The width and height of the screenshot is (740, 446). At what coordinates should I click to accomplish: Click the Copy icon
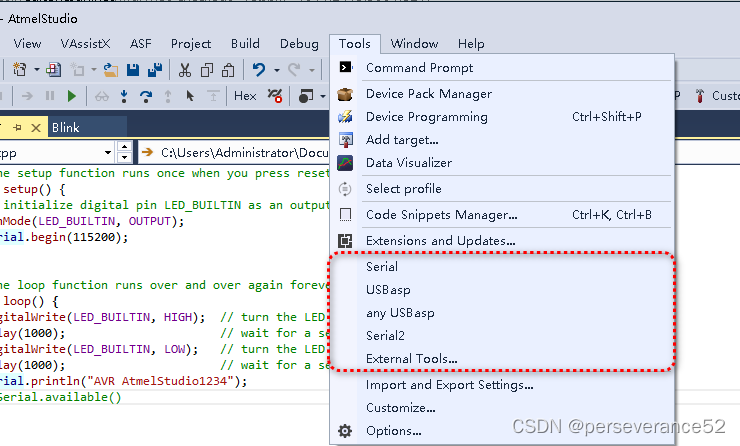(207, 70)
